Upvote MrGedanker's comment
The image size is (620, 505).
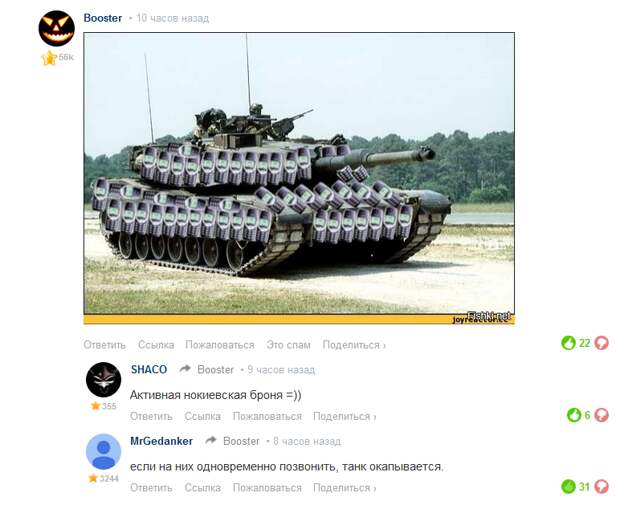coord(568,486)
